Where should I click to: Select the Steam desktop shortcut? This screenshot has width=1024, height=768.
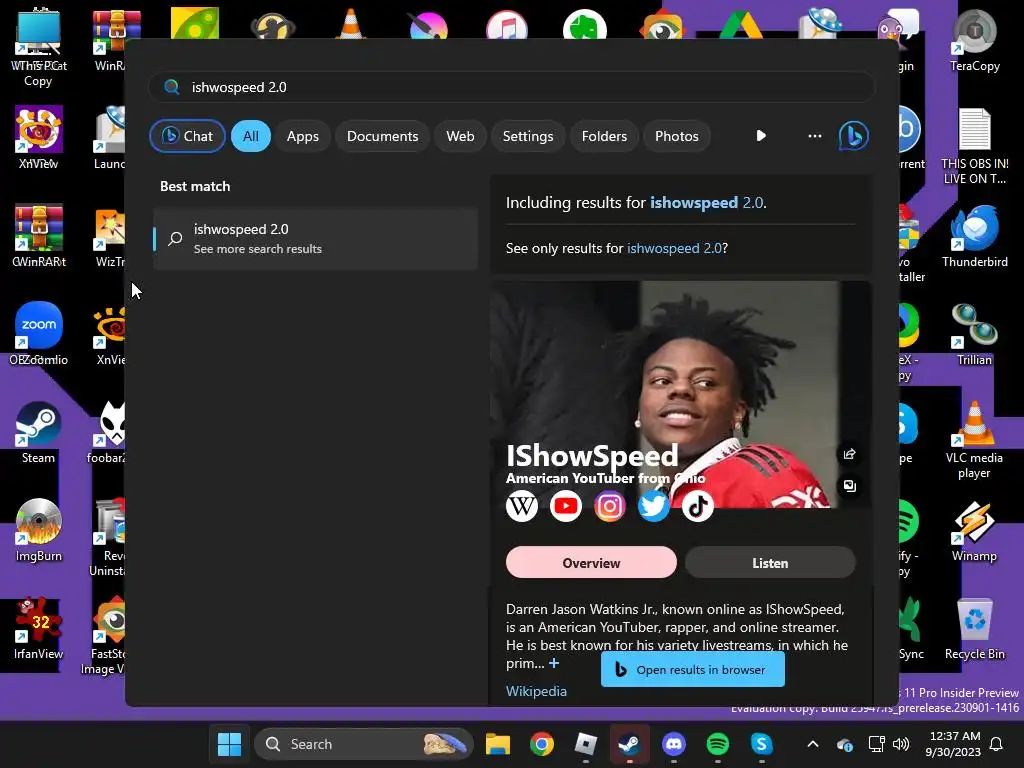(x=39, y=432)
